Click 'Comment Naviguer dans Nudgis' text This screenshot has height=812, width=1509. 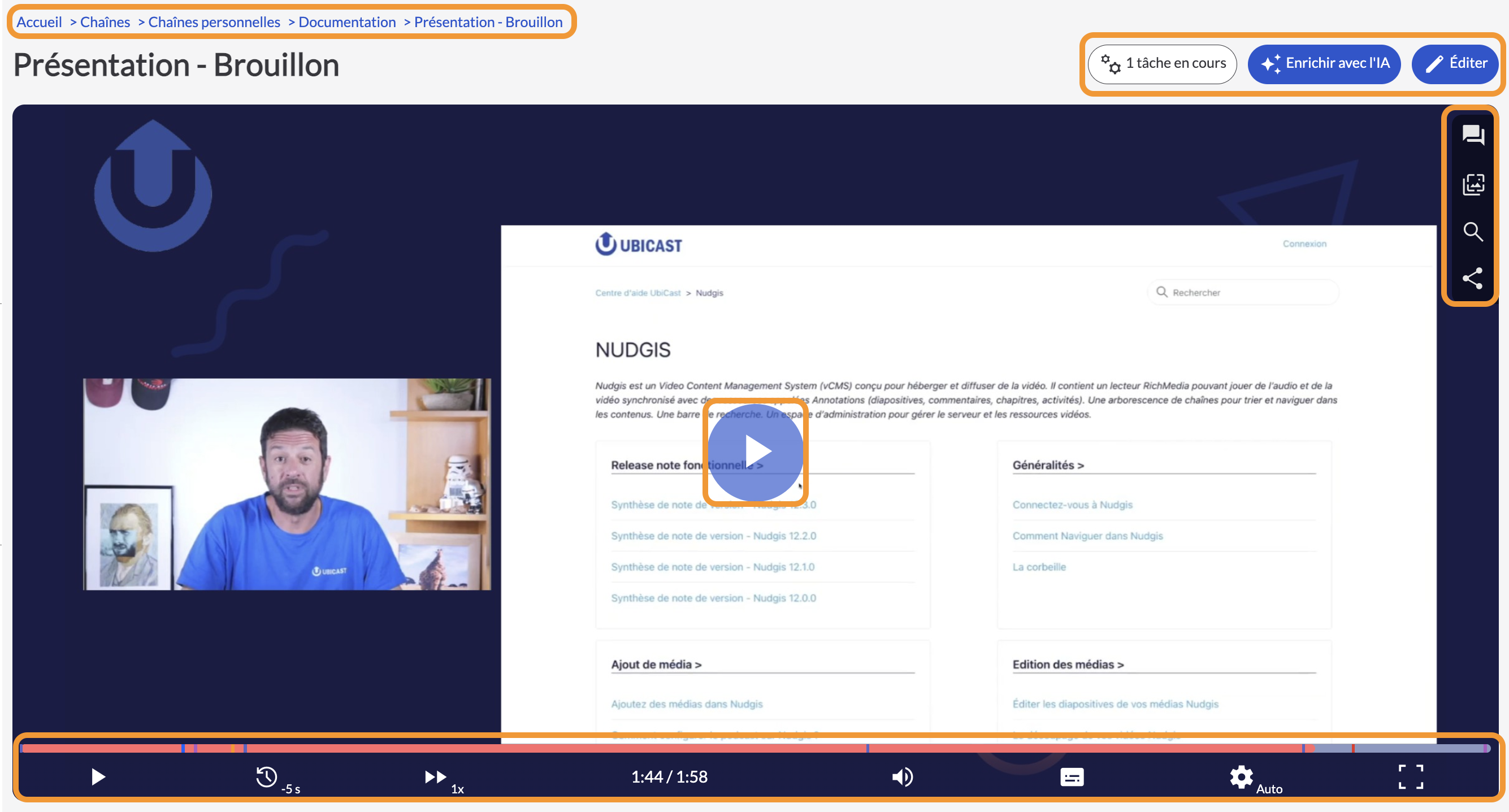point(1088,536)
